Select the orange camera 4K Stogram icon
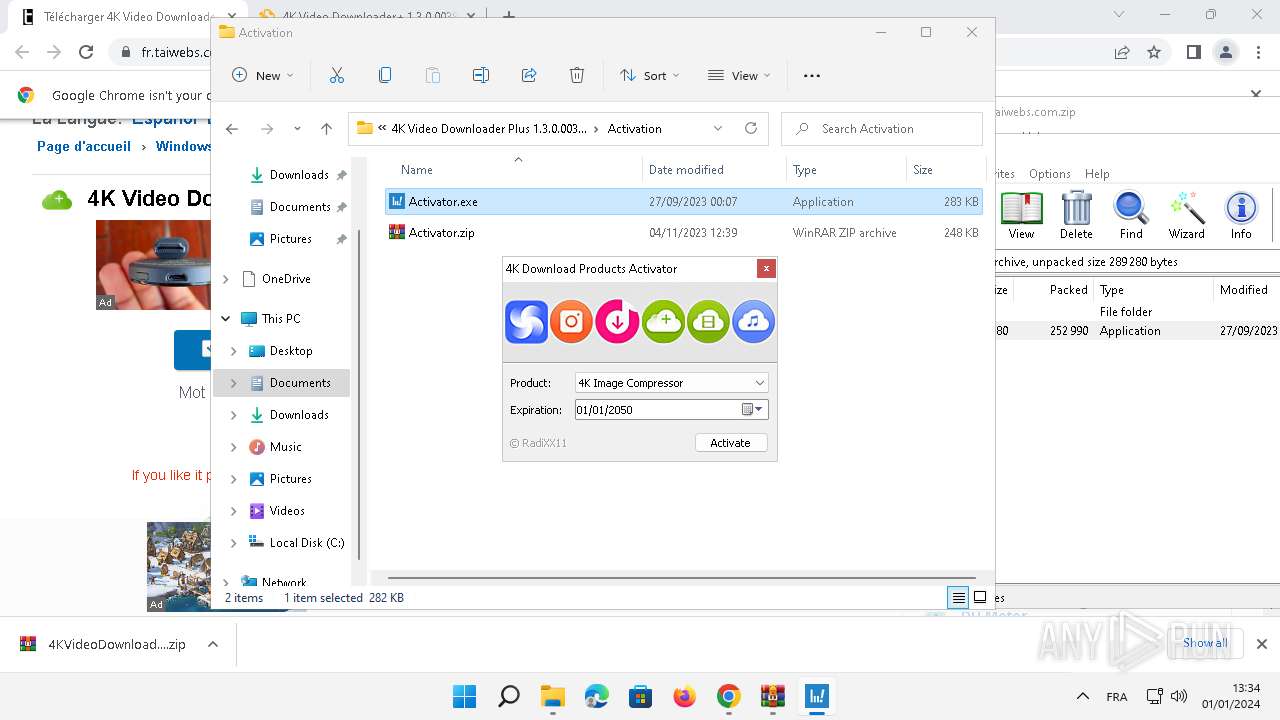 [571, 322]
